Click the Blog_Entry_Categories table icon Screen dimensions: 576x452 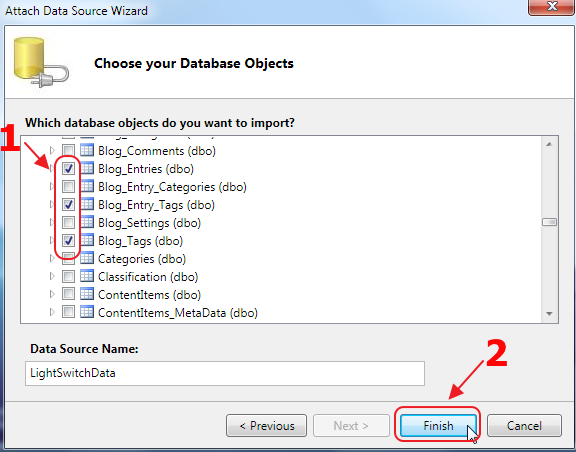87,186
